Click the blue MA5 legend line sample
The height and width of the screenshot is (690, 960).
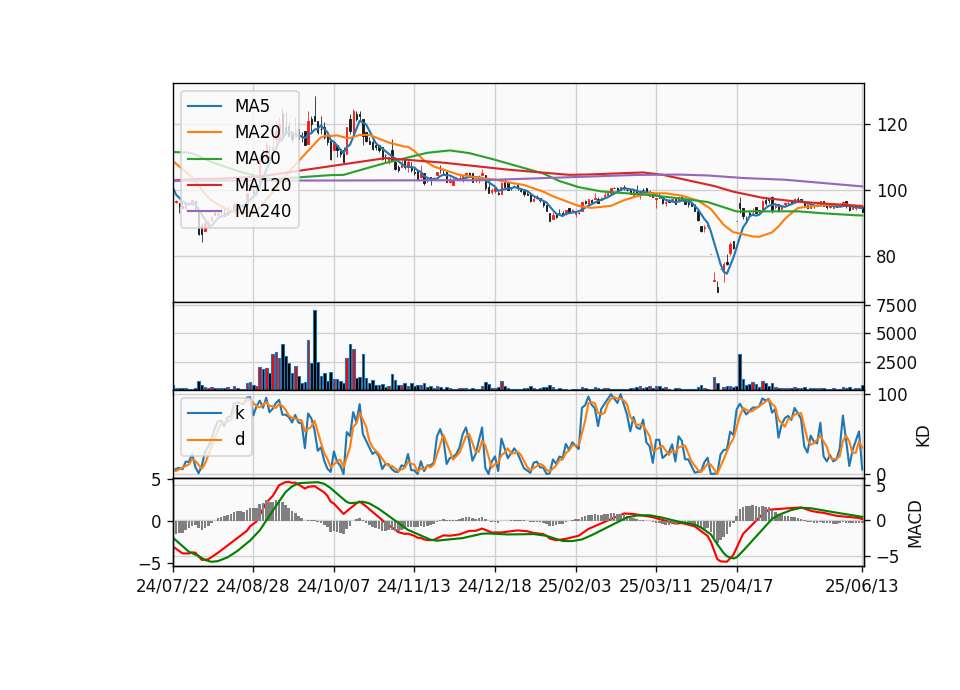(204, 107)
